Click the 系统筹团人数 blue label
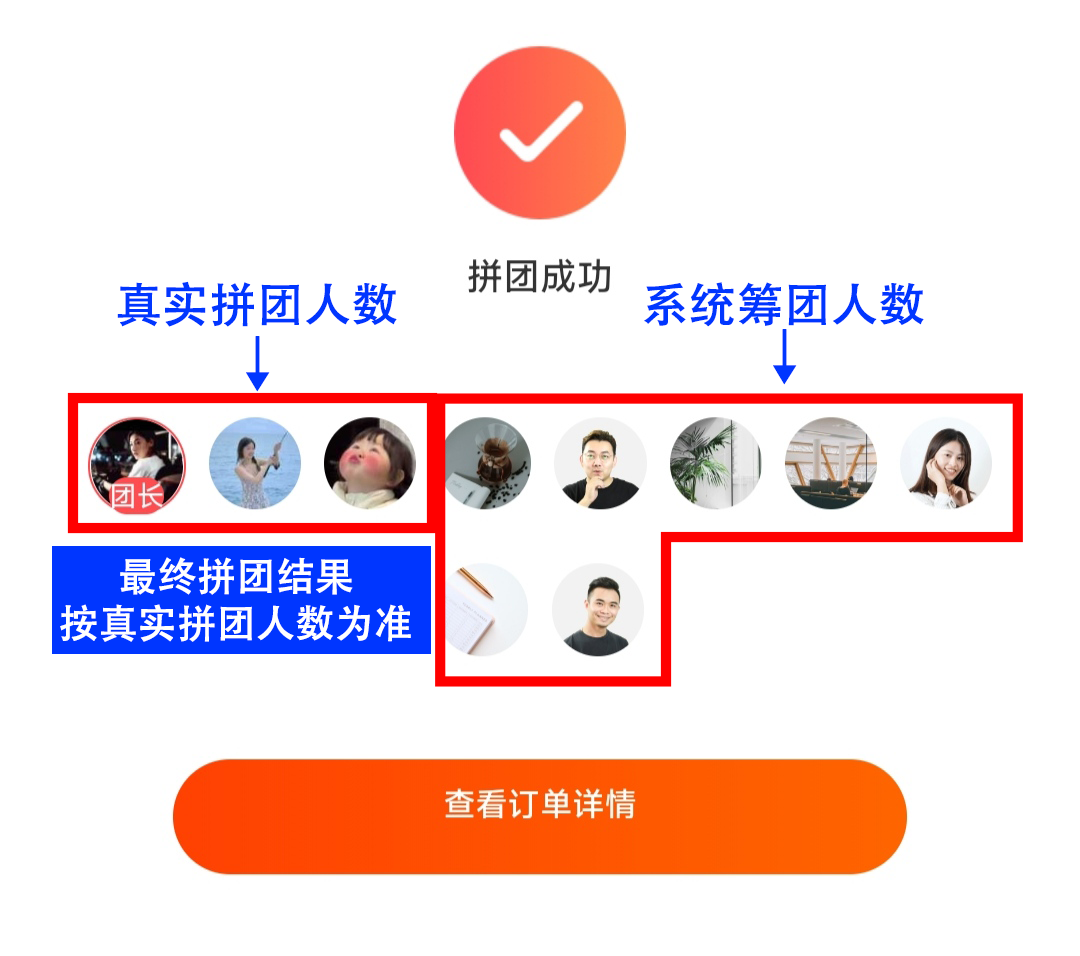This screenshot has height=956, width=1080. tap(784, 304)
